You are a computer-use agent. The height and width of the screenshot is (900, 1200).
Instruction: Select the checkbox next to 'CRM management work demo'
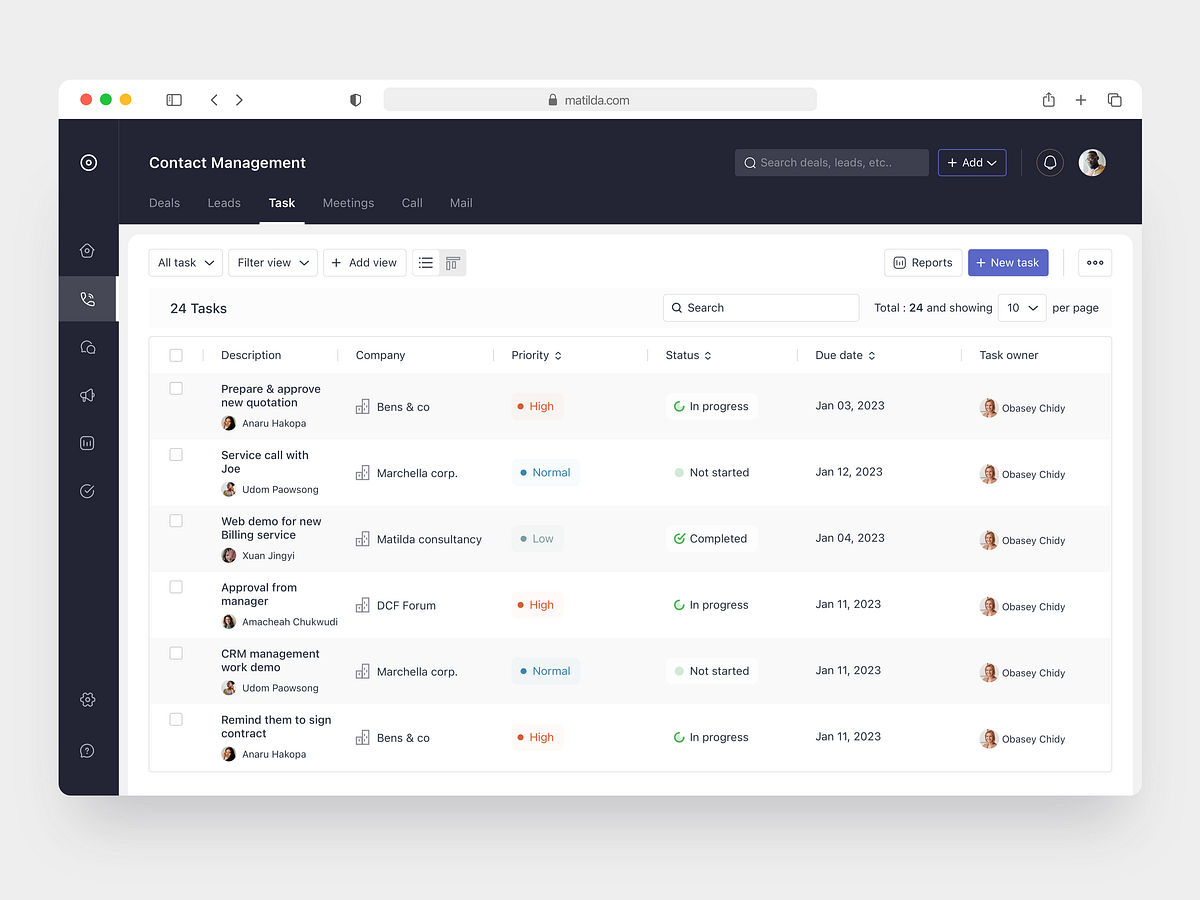[x=176, y=653]
